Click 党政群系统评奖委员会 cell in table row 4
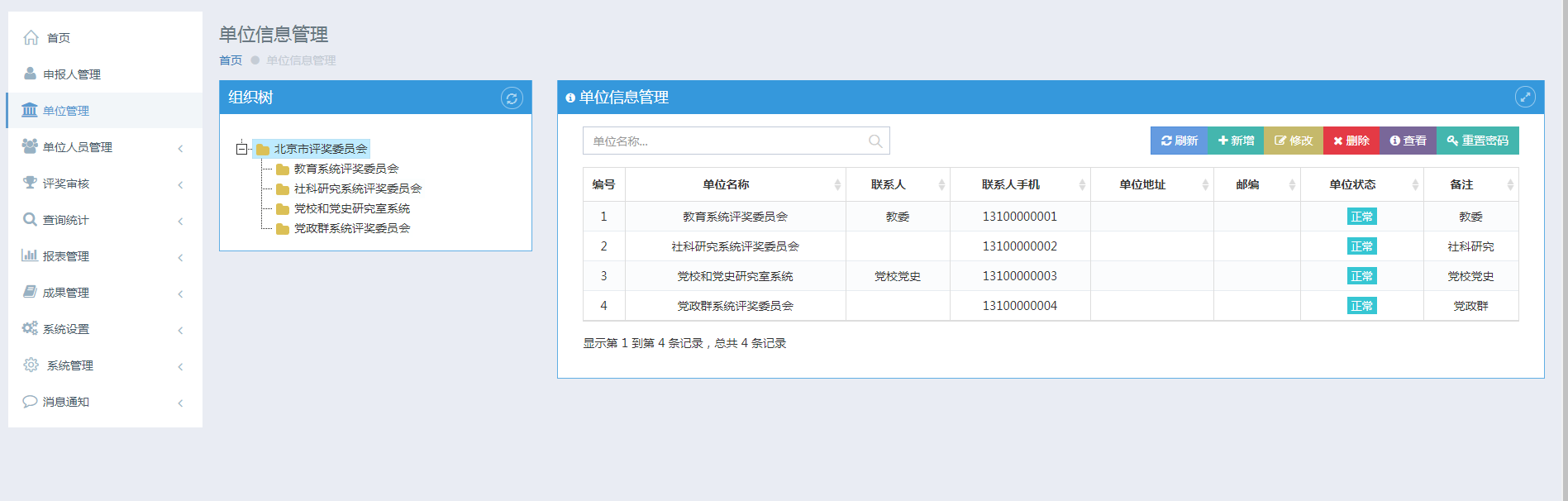 (735, 306)
